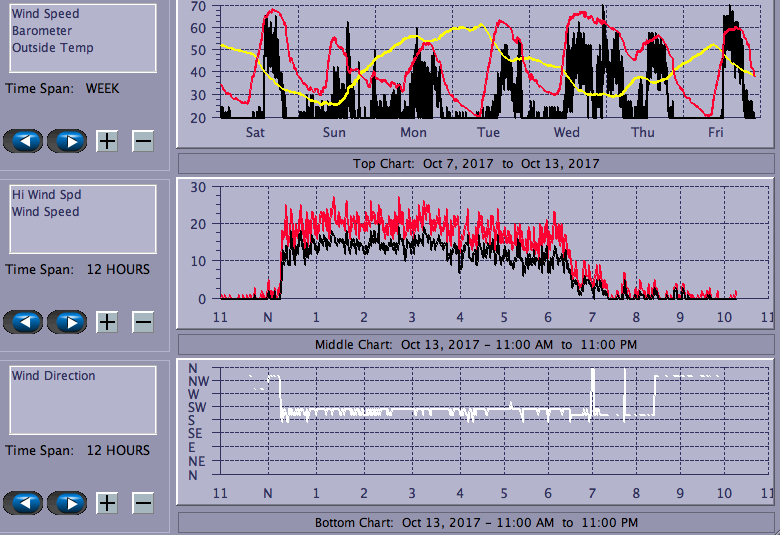
Task: Click the Middle Chart time range bar
Action: point(476,344)
